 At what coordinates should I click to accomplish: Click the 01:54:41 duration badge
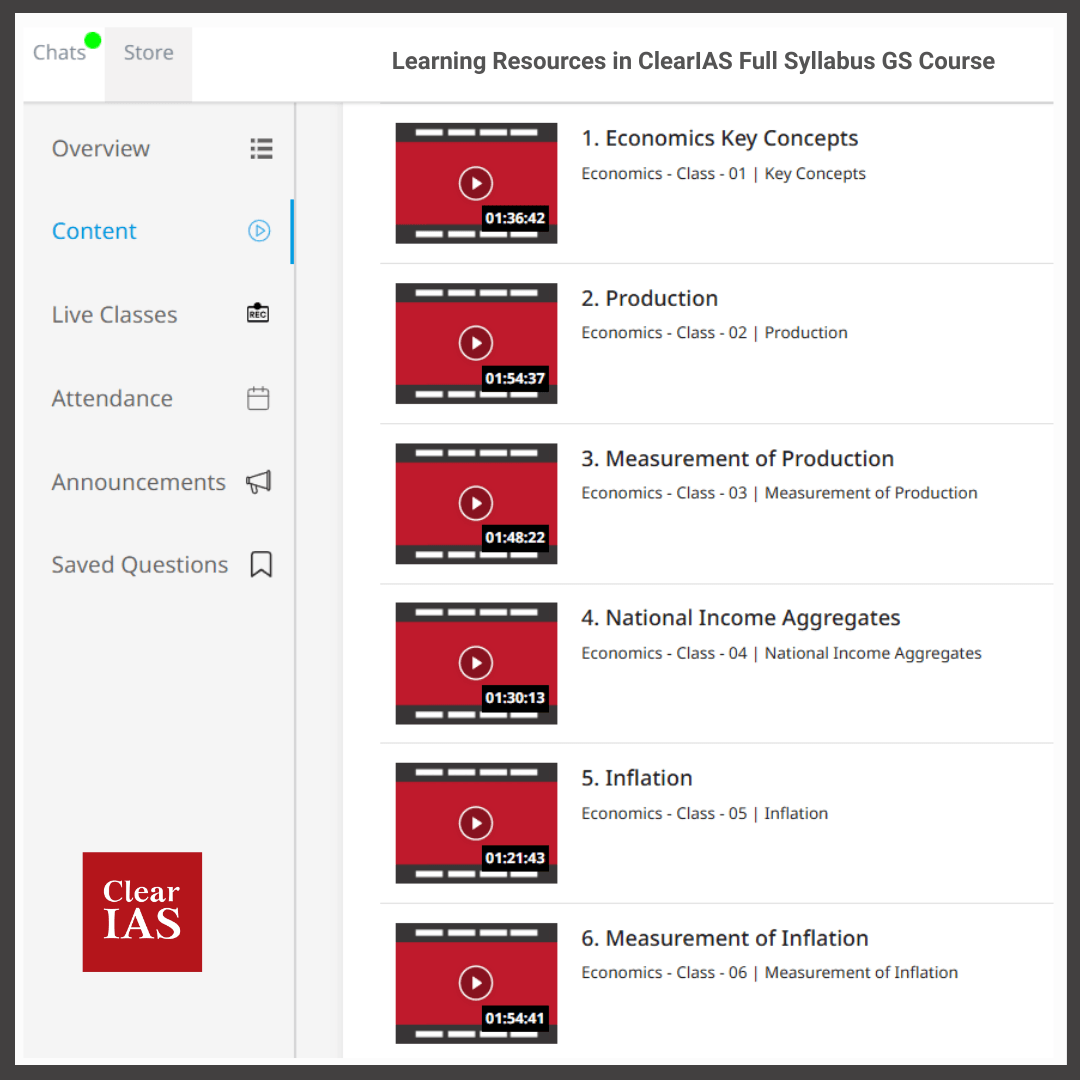[515, 1018]
